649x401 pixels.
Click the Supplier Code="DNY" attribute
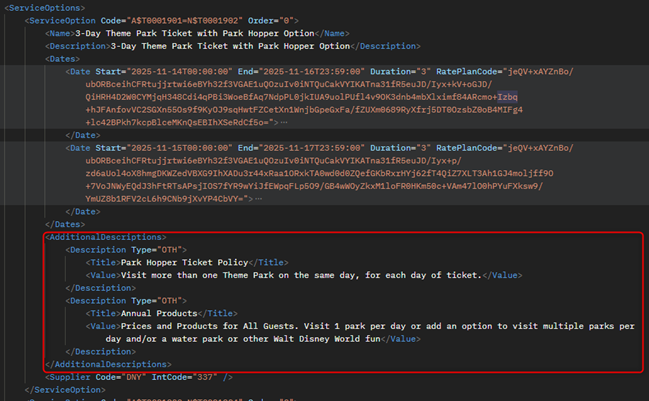(121, 377)
